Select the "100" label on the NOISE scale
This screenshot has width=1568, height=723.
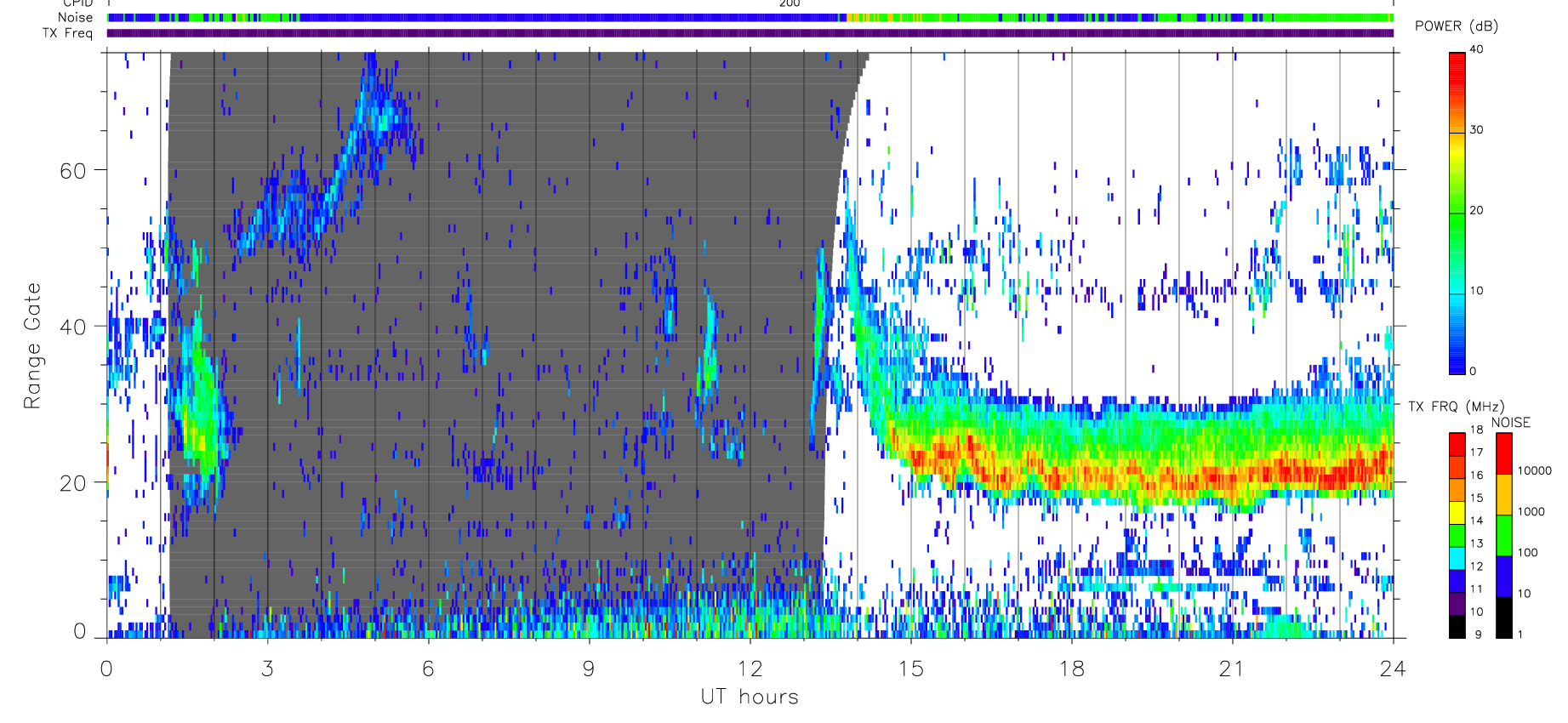[x=1528, y=552]
